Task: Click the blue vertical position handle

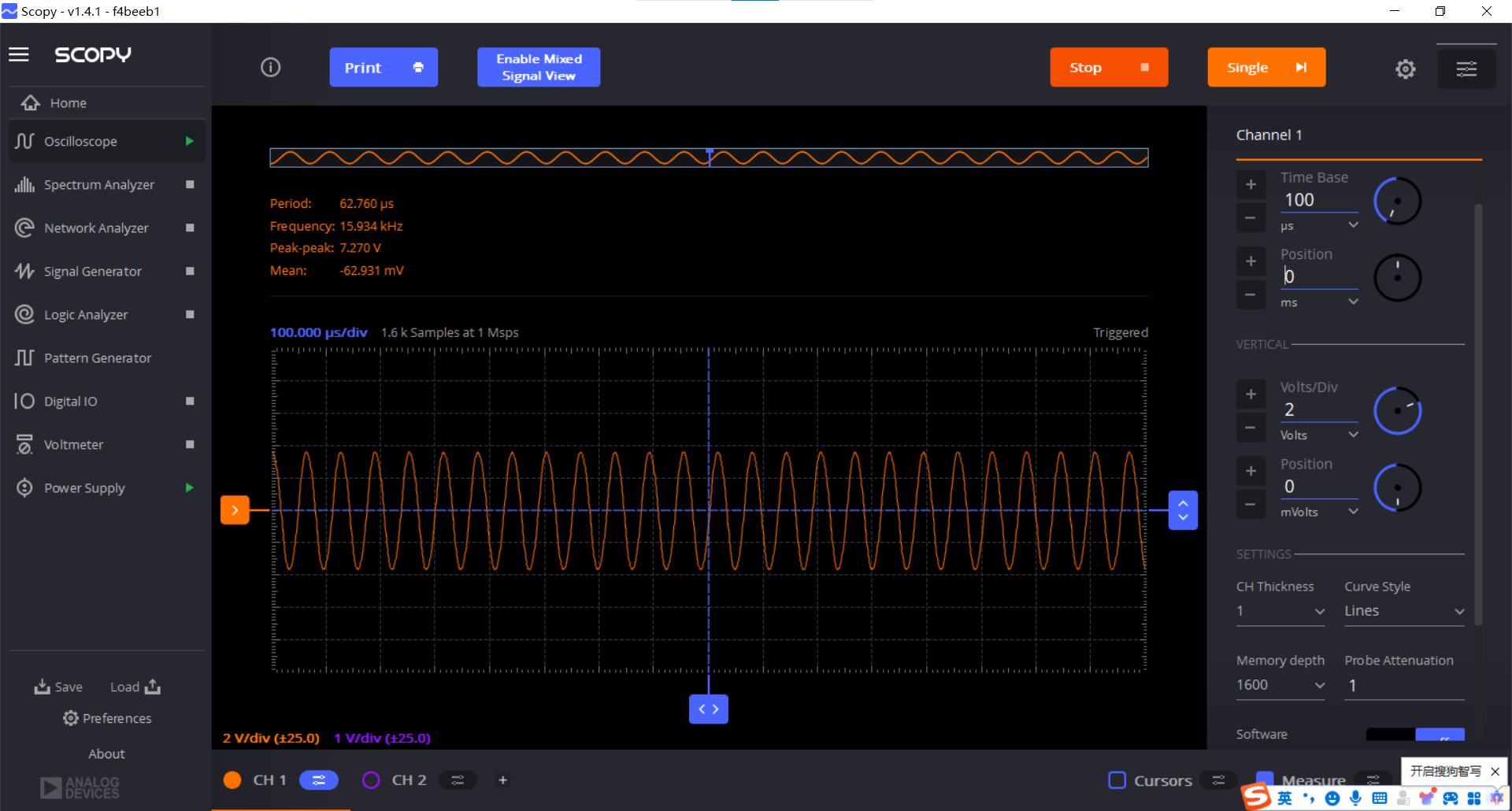Action: coord(1183,510)
